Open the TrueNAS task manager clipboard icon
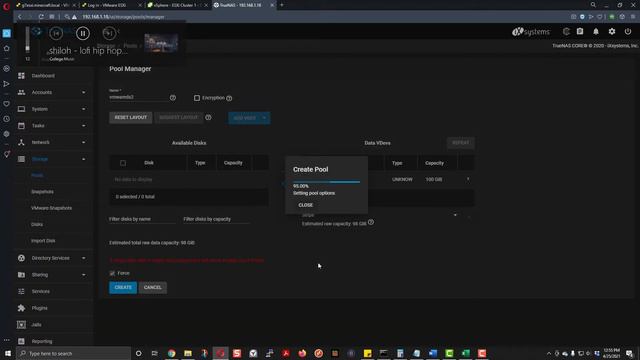The image size is (640, 360). click(x=580, y=32)
